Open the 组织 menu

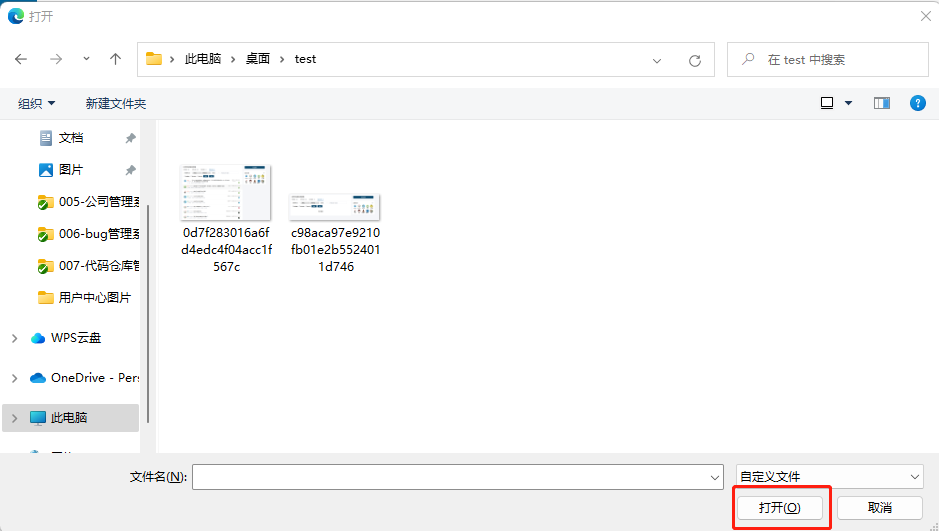[37, 104]
